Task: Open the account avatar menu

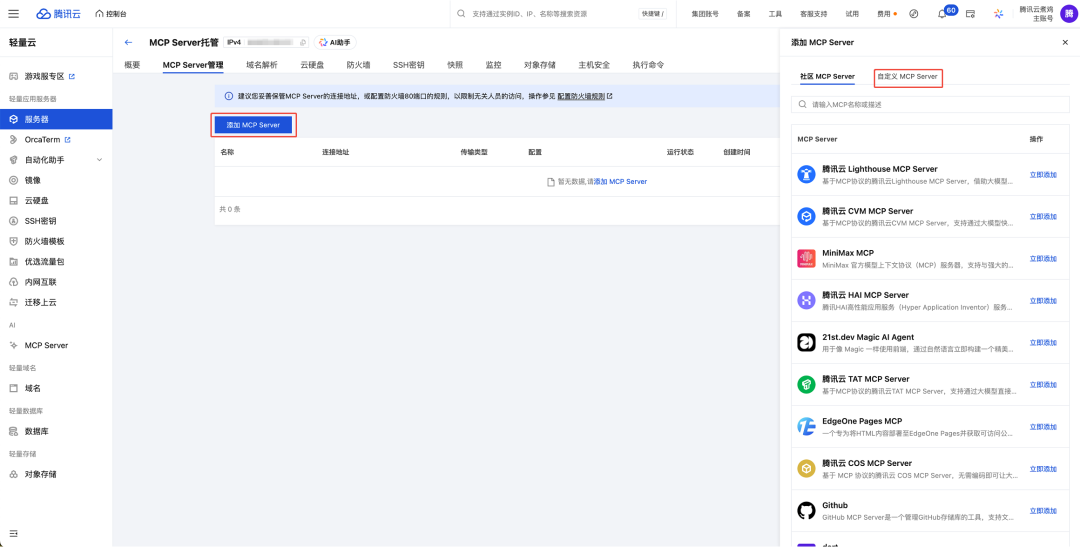Action: pyautogui.click(x=1067, y=14)
